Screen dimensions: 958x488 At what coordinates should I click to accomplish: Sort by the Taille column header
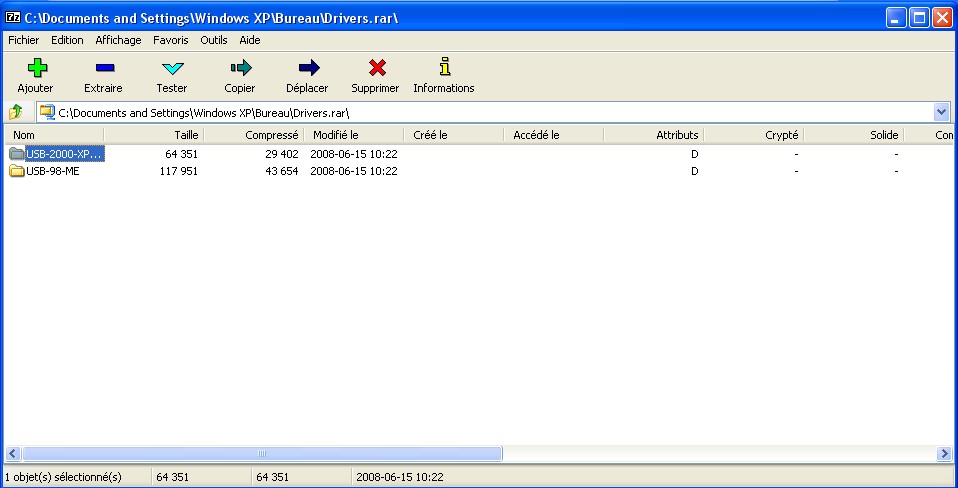[x=154, y=135]
